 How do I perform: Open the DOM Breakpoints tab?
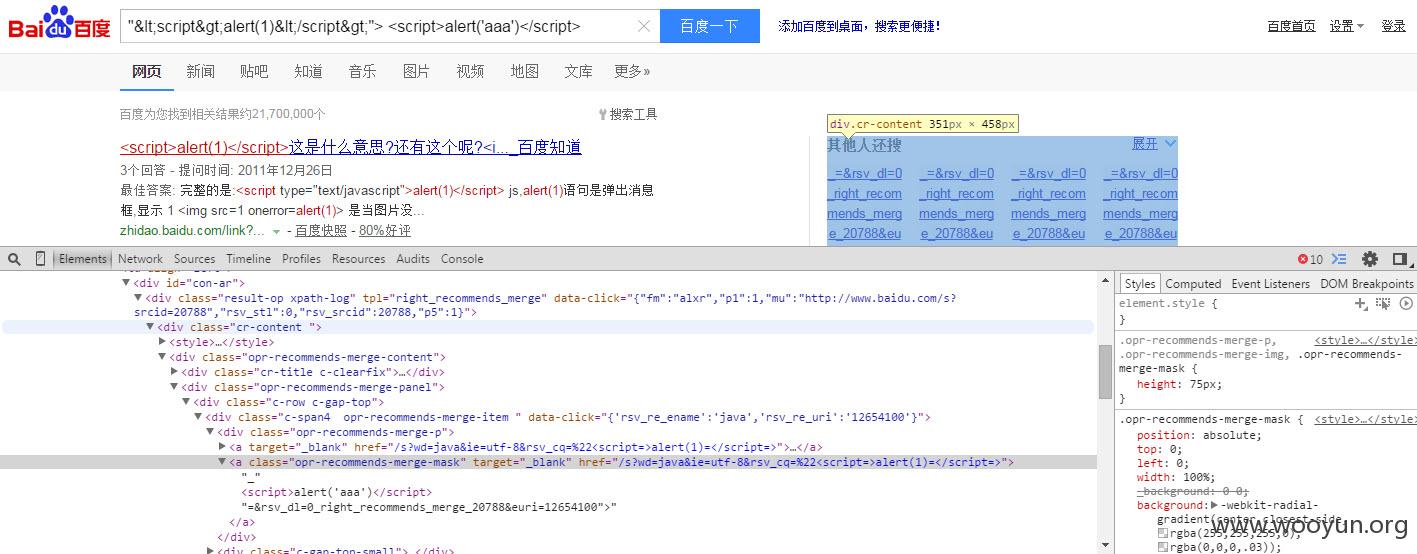click(1366, 284)
